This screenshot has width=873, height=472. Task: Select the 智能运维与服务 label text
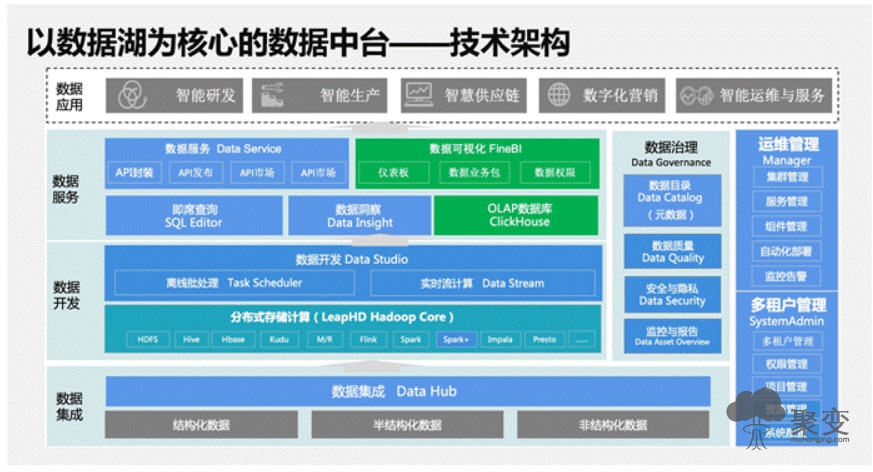(x=772, y=96)
